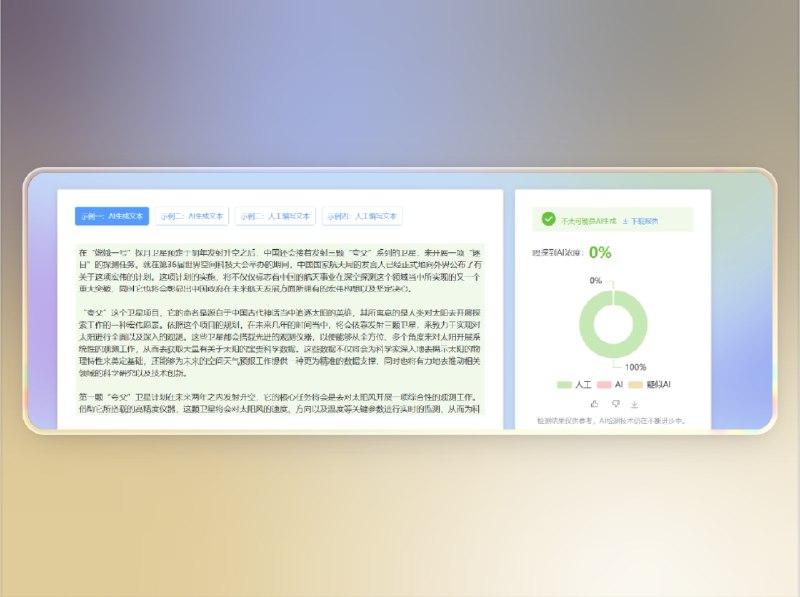The height and width of the screenshot is (597, 800).
Task: Click the download arrow icon beside 下载报告
Action: [627, 220]
